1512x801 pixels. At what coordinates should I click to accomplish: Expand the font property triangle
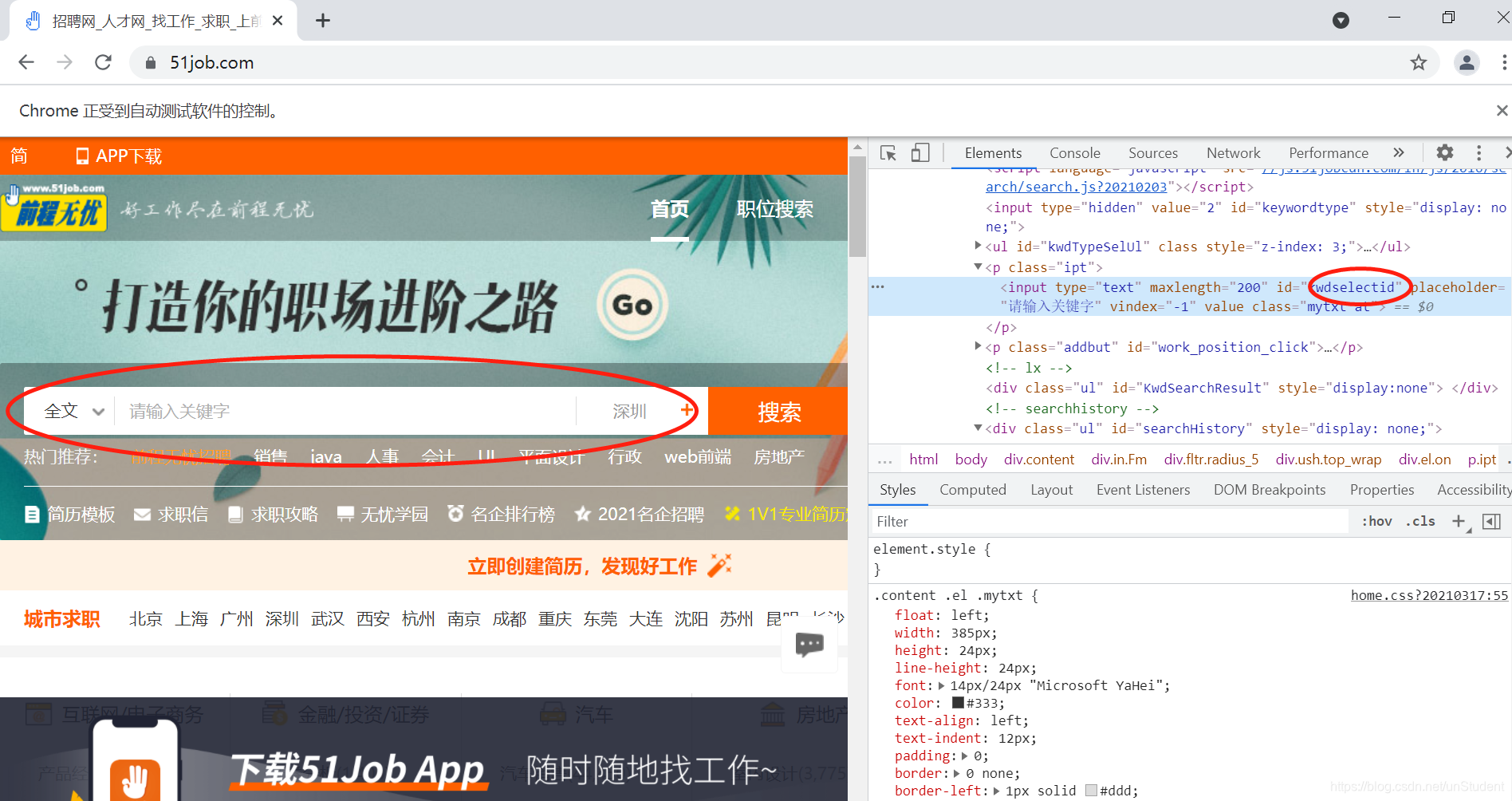pos(941,685)
